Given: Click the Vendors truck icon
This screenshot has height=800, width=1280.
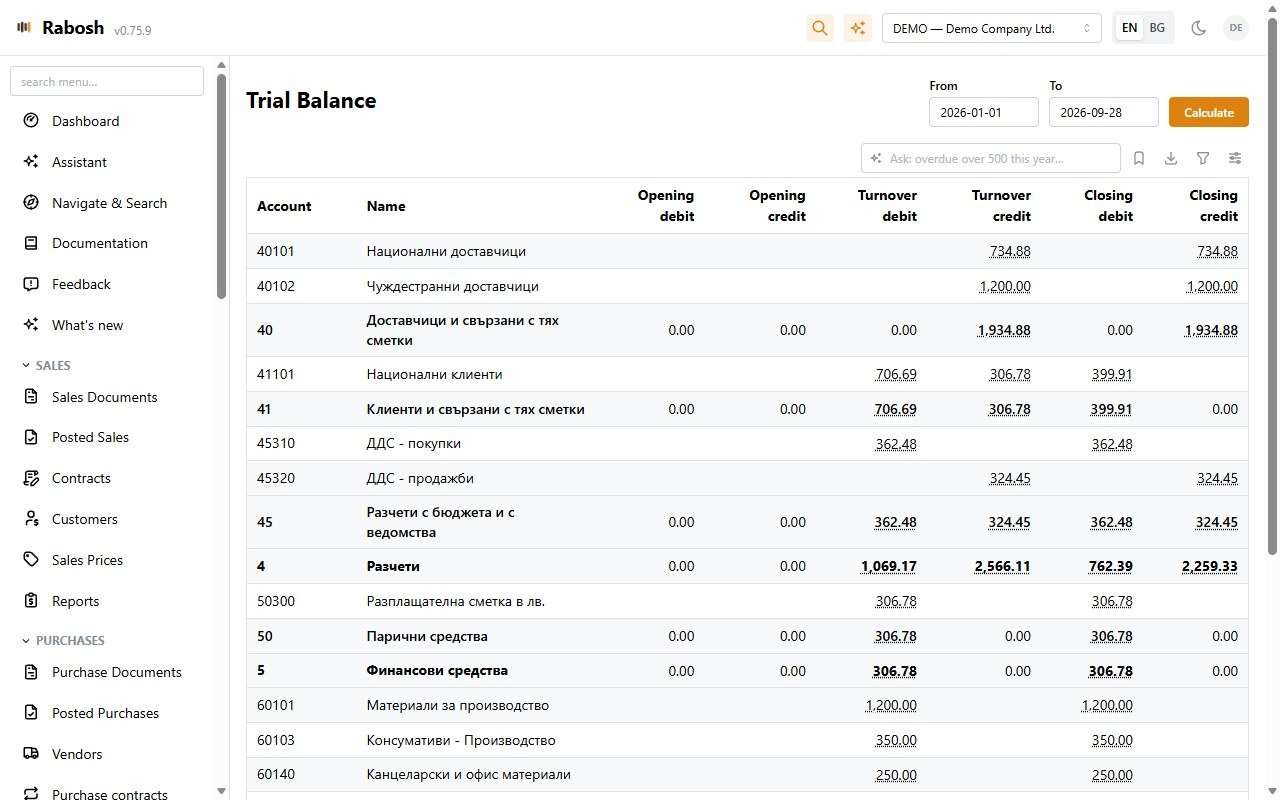Looking at the screenshot, I should (x=31, y=754).
